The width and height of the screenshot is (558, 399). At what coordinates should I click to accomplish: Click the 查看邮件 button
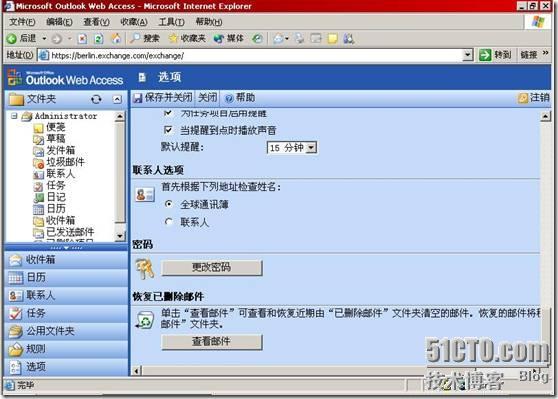coord(212,342)
